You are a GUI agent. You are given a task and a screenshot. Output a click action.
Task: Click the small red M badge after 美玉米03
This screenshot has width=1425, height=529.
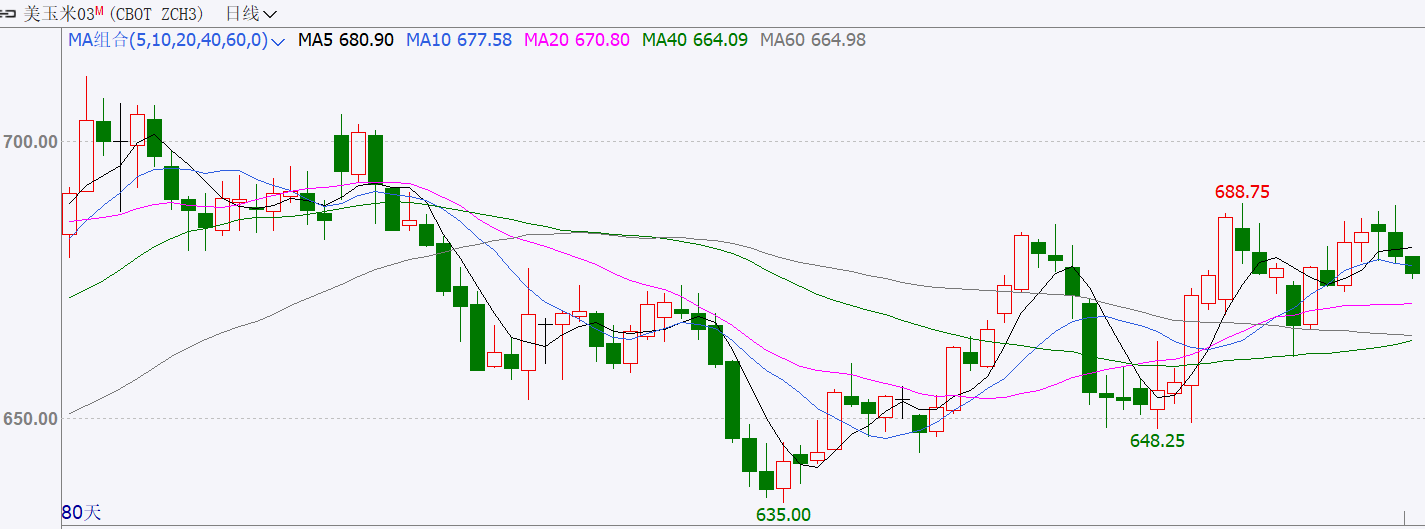click(x=99, y=10)
